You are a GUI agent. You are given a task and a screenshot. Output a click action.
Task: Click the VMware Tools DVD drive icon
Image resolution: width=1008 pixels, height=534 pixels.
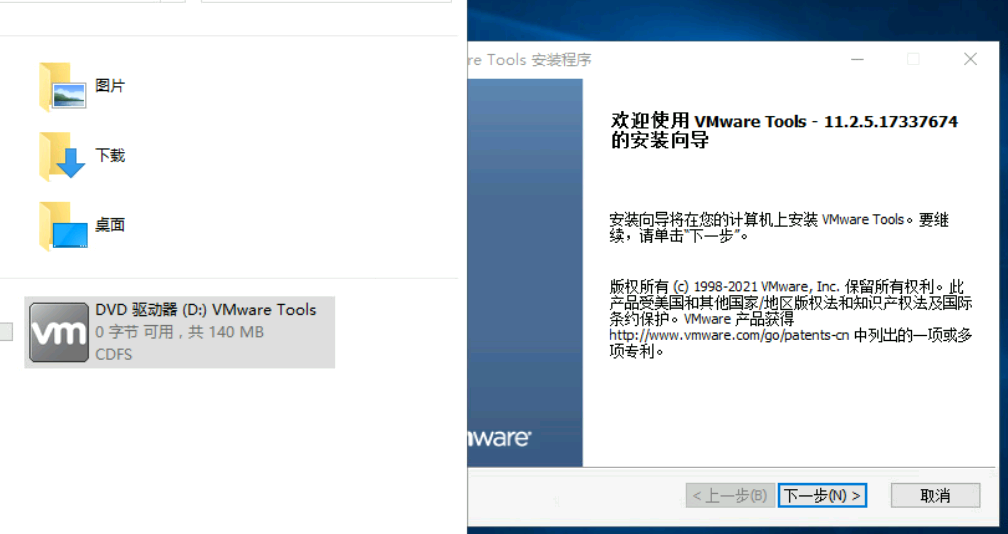pos(59,332)
